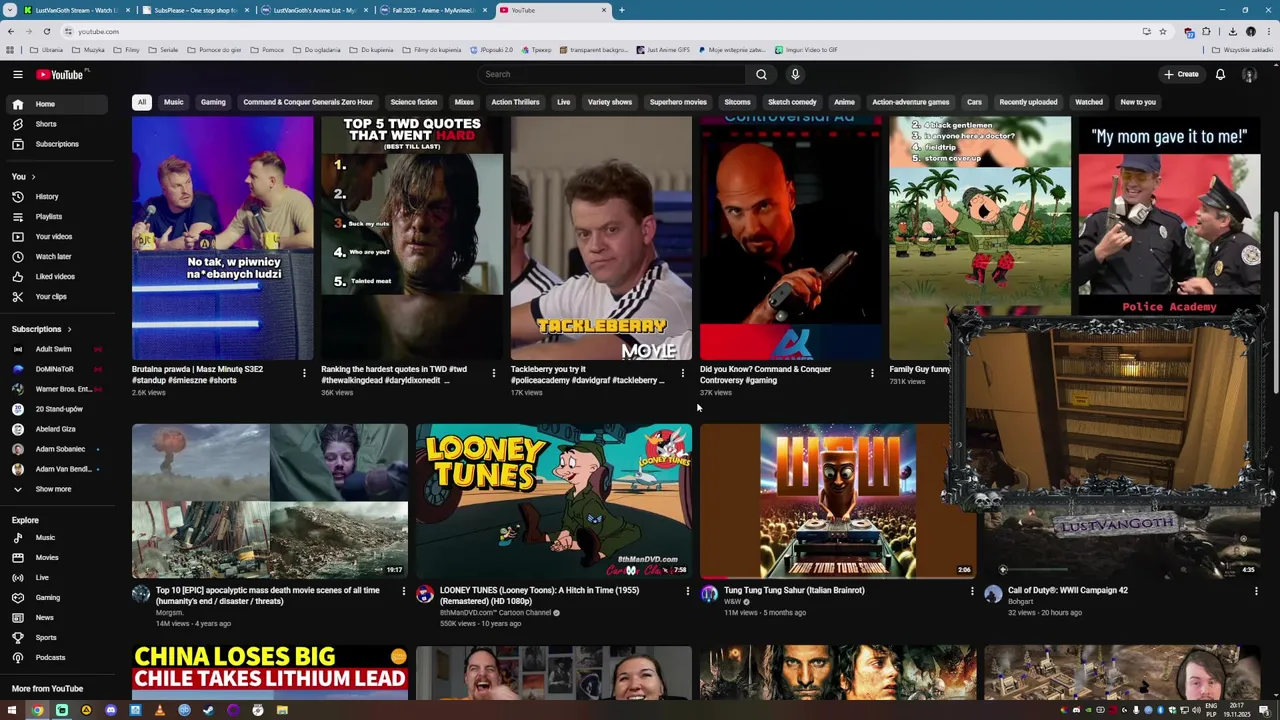
Task: Open Music under Explore
Action: point(58,538)
